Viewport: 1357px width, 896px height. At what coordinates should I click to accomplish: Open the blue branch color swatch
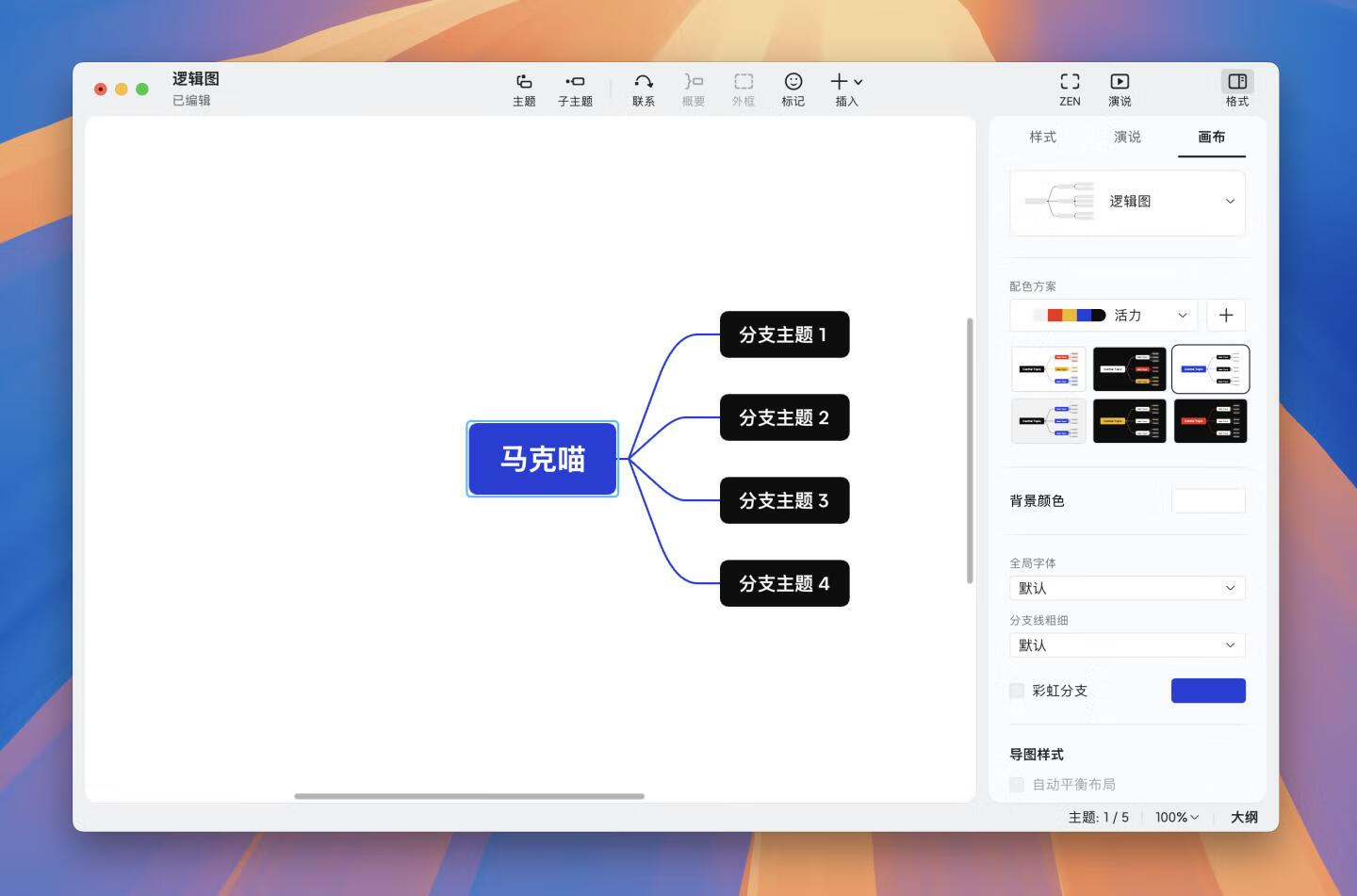point(1208,691)
